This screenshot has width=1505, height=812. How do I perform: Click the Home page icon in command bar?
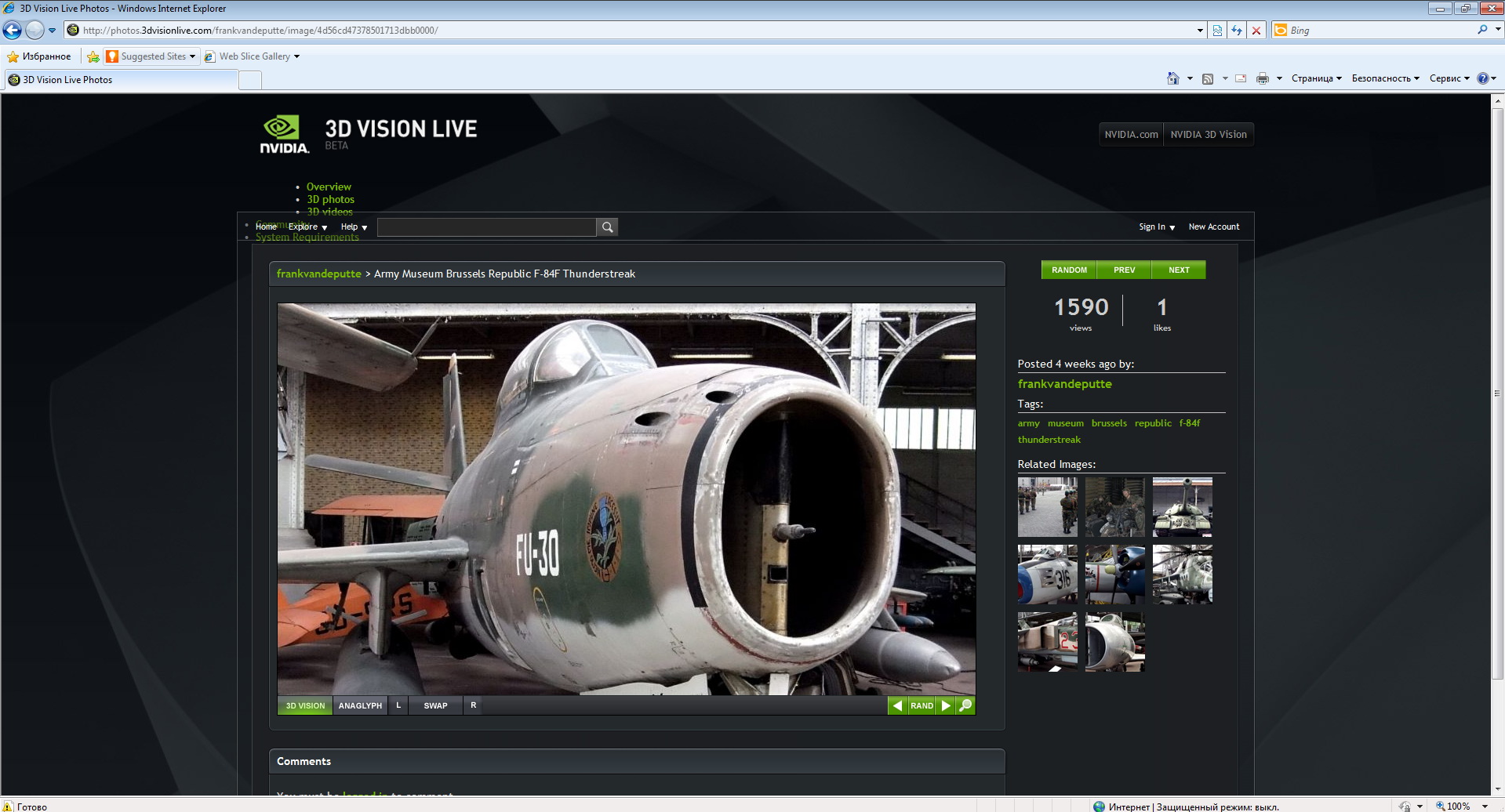point(1173,78)
